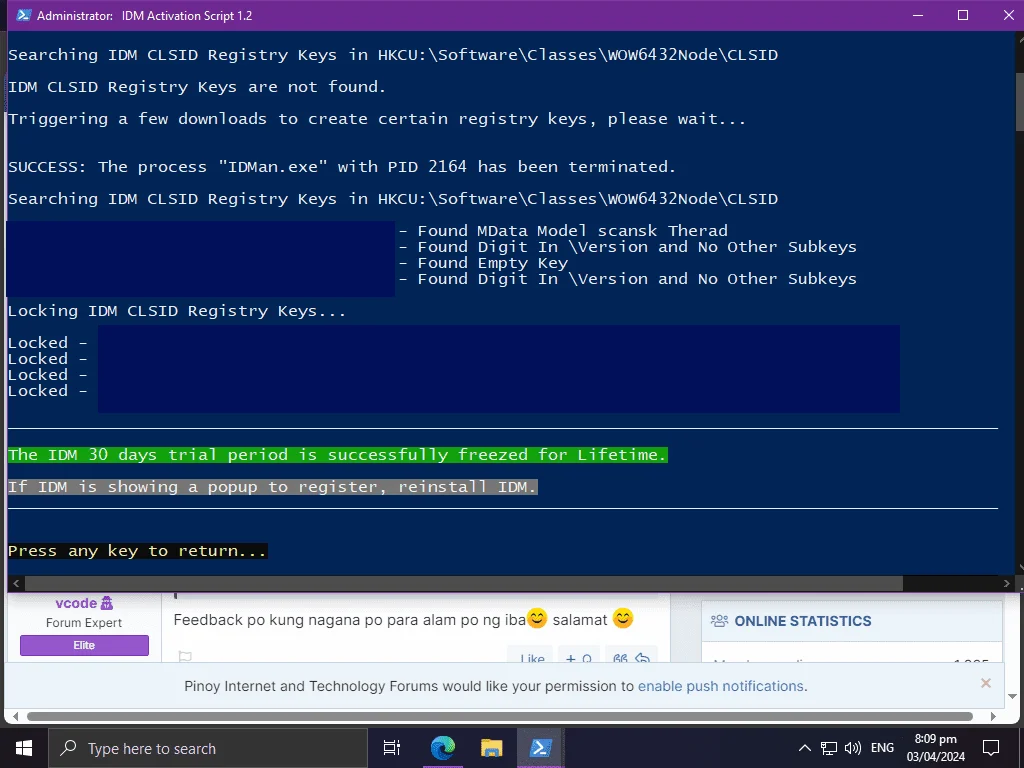Click the Elite badge under vcode
The height and width of the screenshot is (768, 1024).
(x=84, y=645)
